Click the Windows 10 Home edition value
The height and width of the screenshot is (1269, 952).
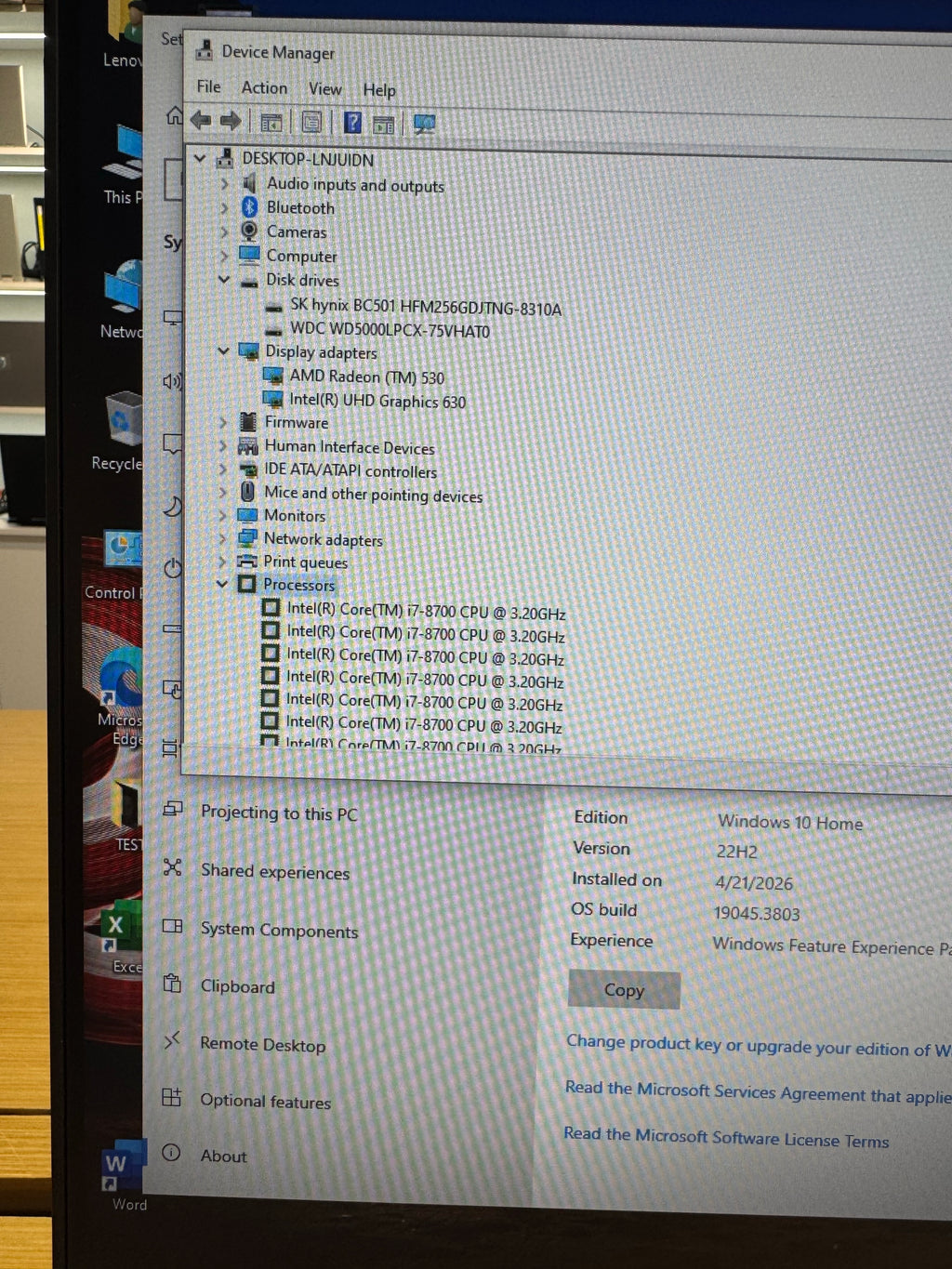click(x=790, y=822)
